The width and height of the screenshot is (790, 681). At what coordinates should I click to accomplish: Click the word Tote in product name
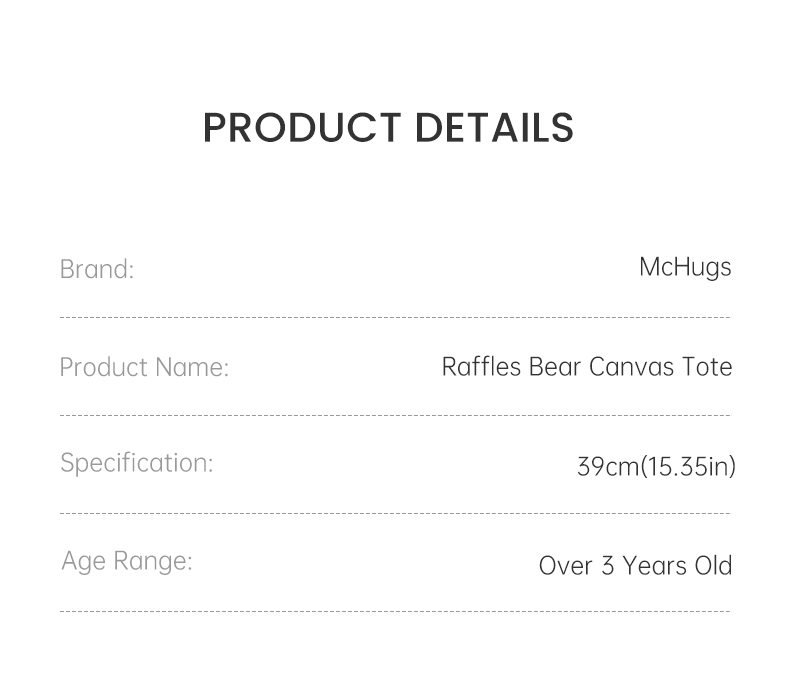(707, 367)
